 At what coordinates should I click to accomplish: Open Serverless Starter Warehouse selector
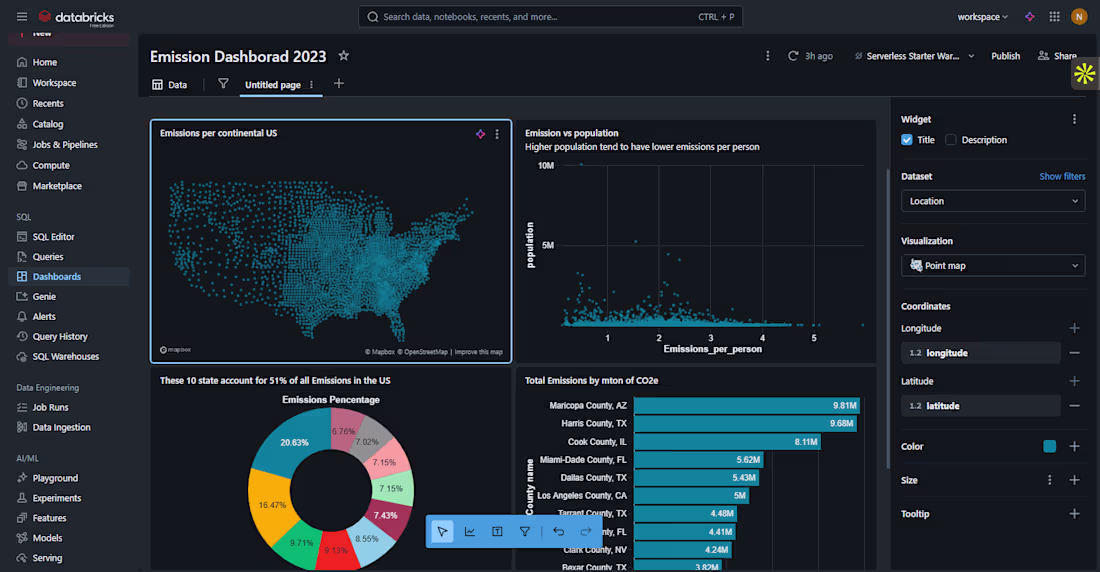click(914, 56)
